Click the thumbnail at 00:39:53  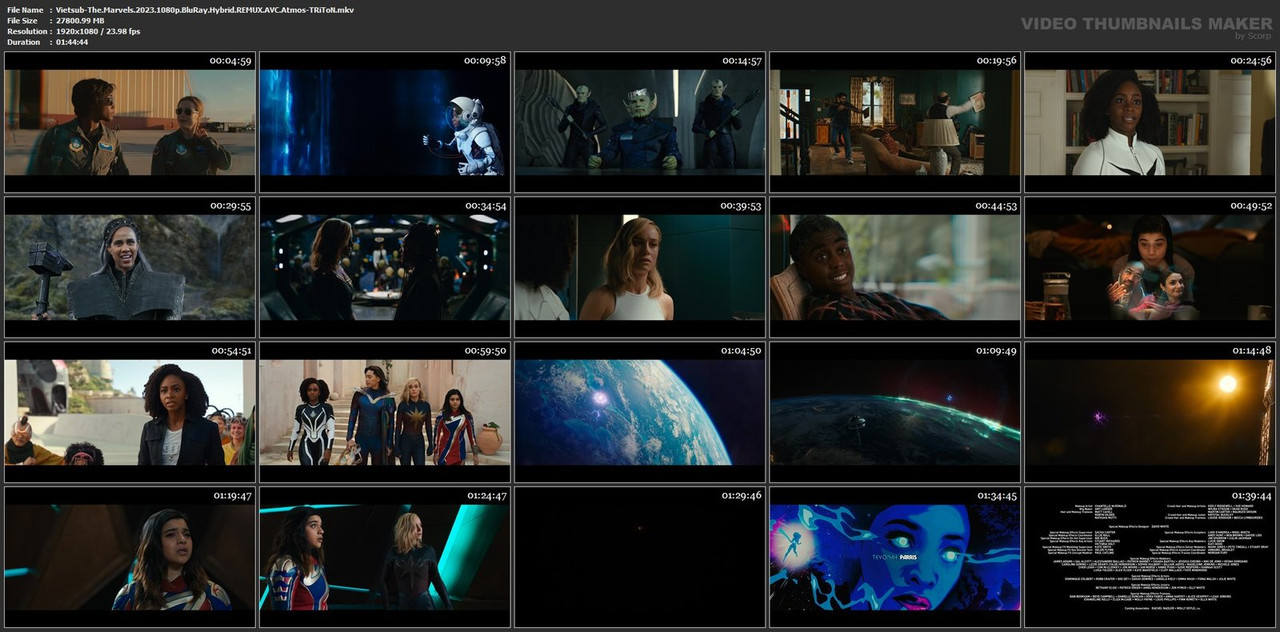tap(640, 267)
